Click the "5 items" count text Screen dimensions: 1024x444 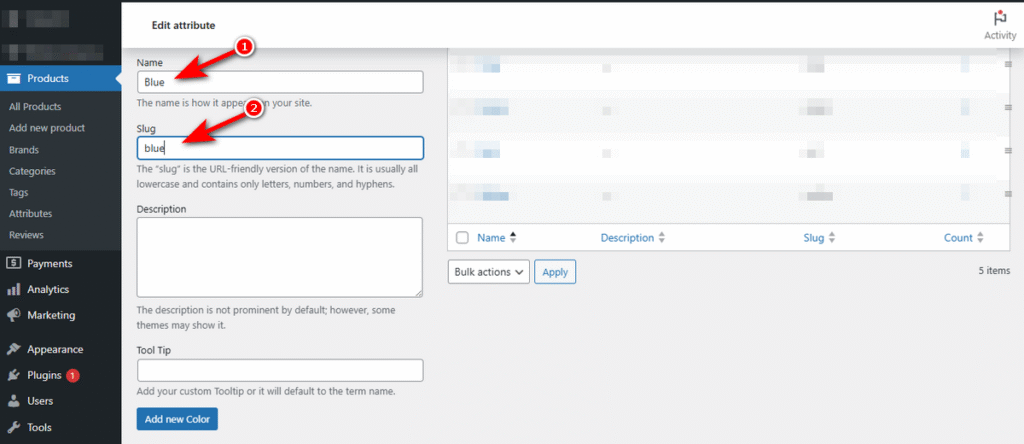(994, 270)
